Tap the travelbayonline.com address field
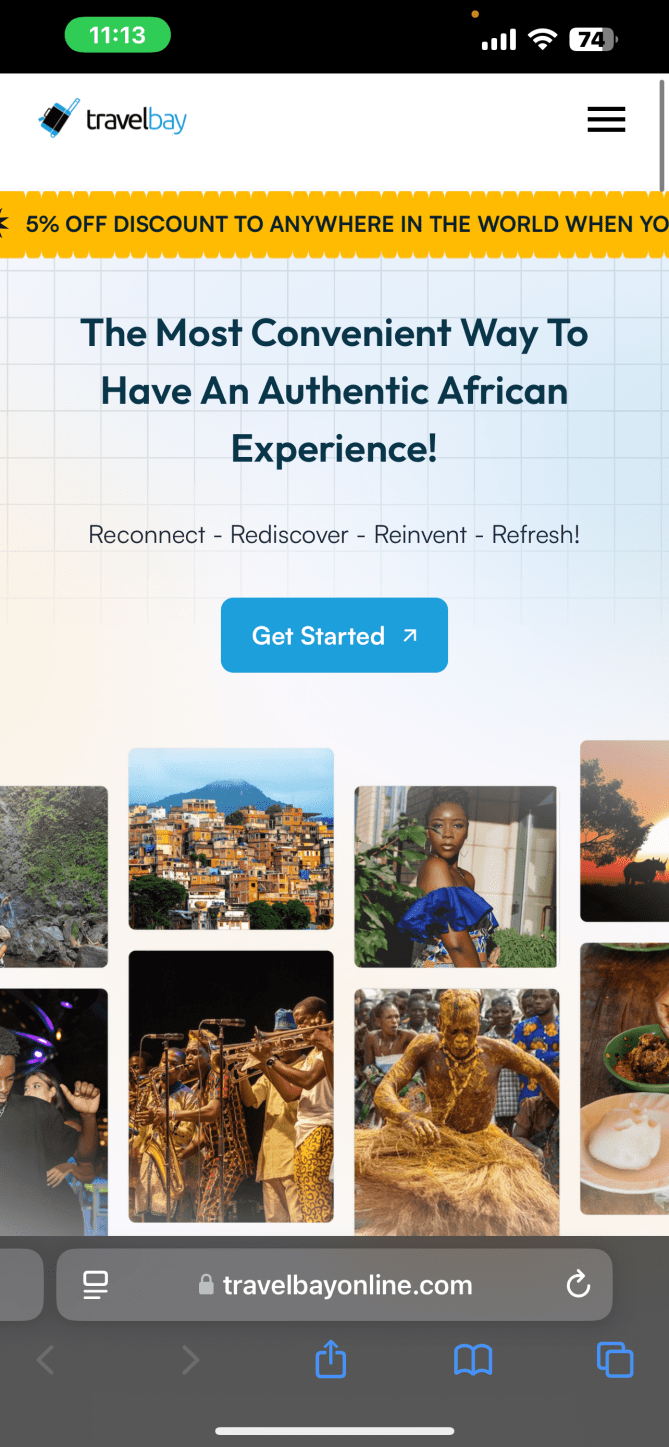Screen dimensions: 669x1447 pyautogui.click(x=334, y=1285)
